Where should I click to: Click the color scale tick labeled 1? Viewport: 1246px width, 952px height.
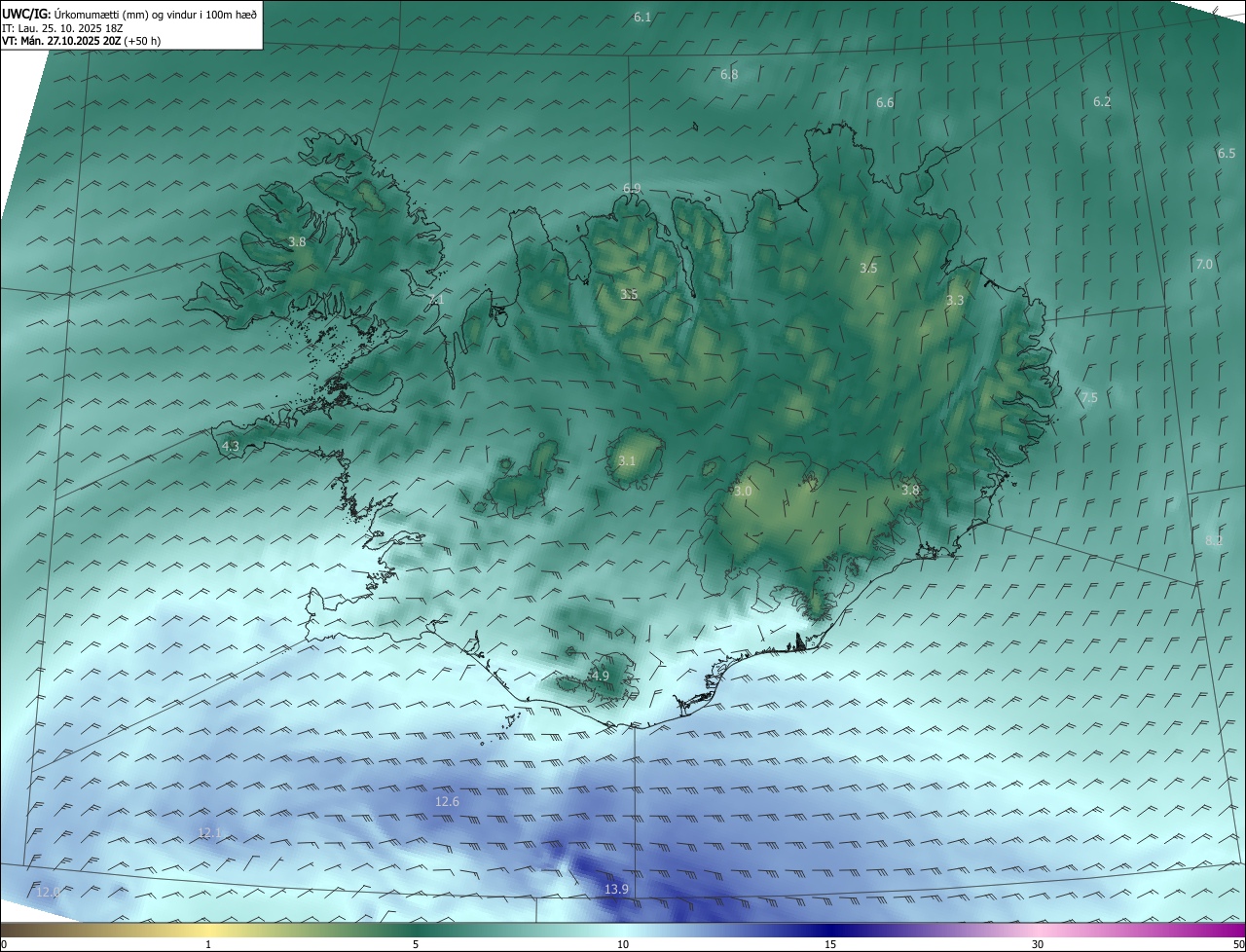tap(208, 944)
